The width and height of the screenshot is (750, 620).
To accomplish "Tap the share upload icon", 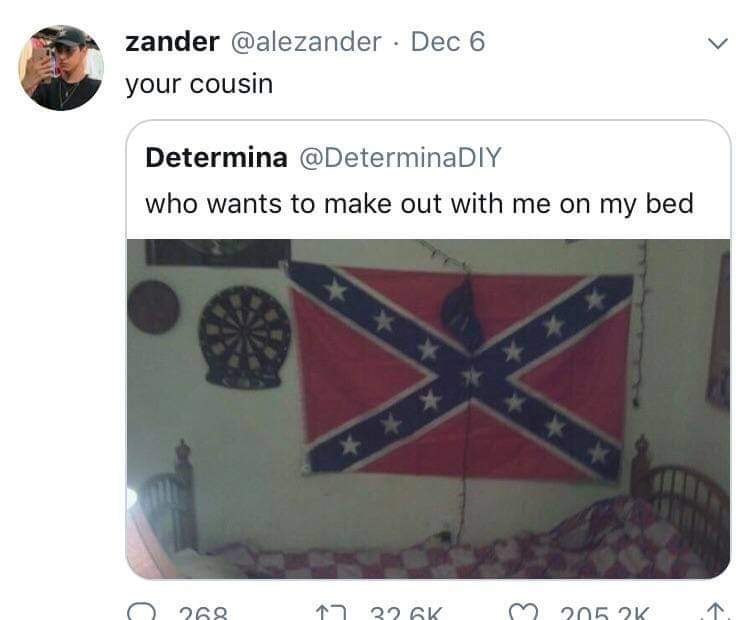I will coord(716,612).
